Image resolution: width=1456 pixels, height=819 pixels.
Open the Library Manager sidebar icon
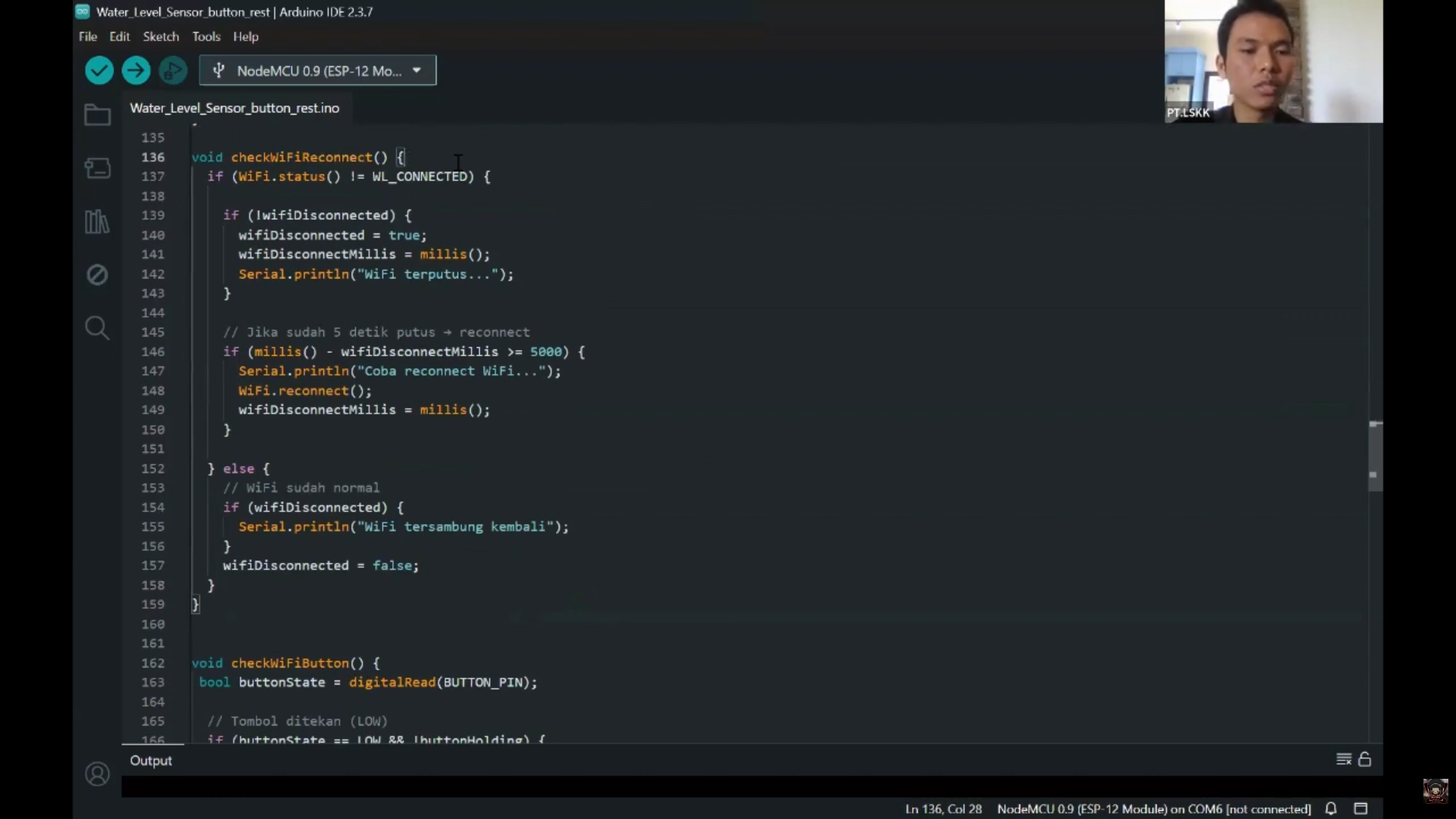97,221
